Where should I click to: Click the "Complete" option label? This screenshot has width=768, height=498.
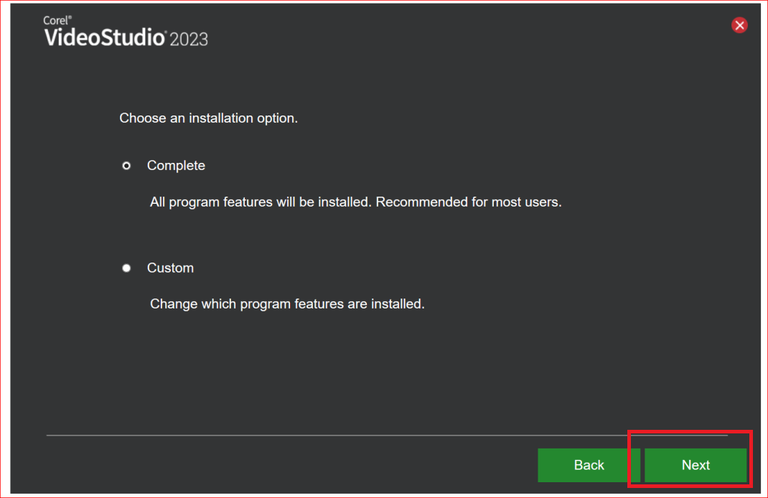pyautogui.click(x=176, y=165)
